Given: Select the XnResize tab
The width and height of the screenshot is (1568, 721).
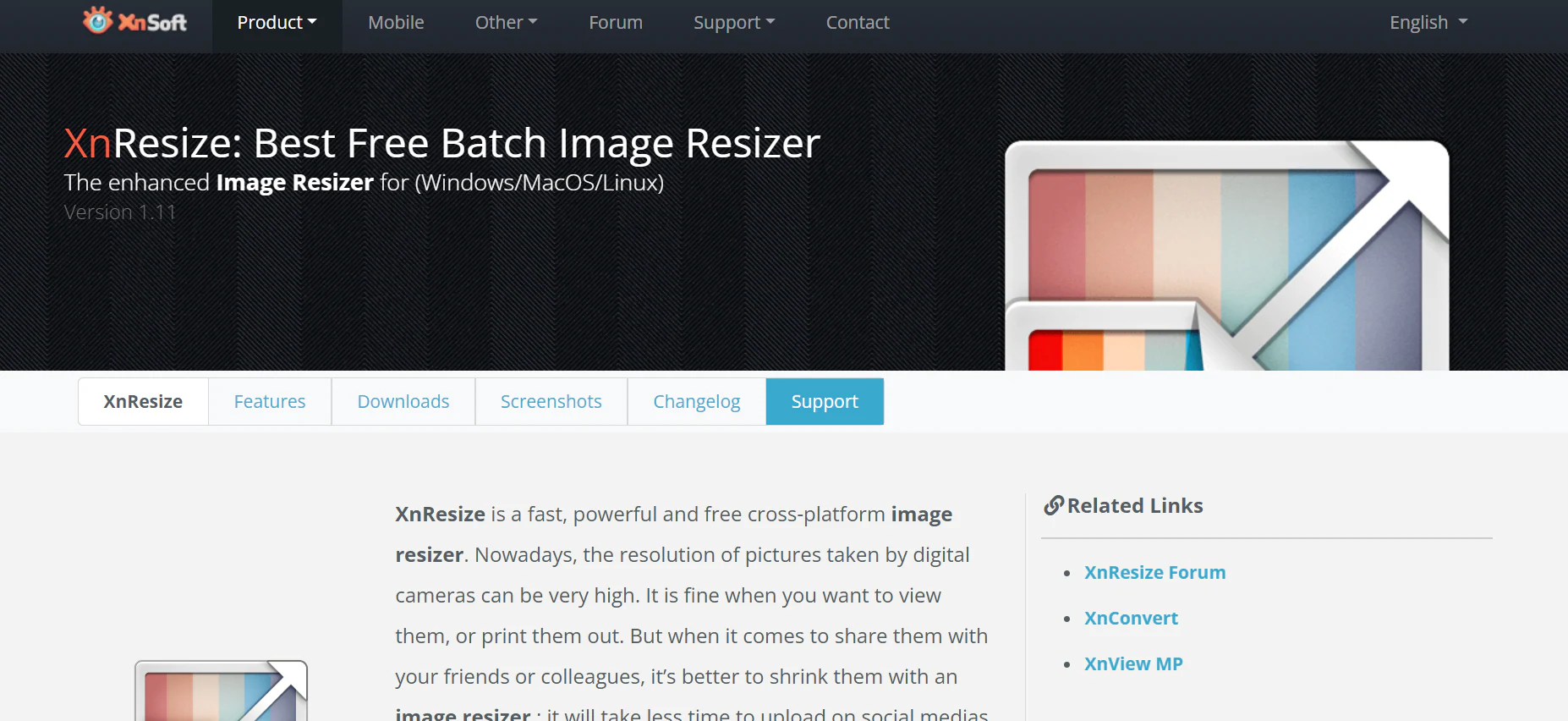Looking at the screenshot, I should pos(143,401).
